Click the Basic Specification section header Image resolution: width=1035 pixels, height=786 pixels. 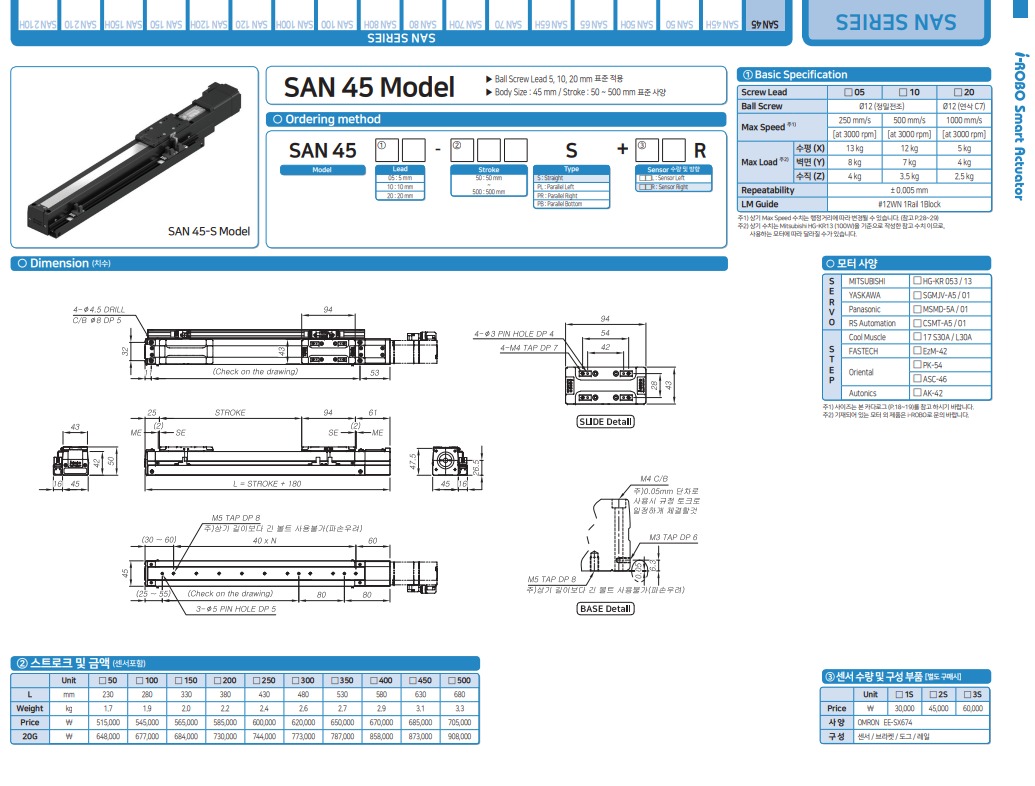point(878,74)
